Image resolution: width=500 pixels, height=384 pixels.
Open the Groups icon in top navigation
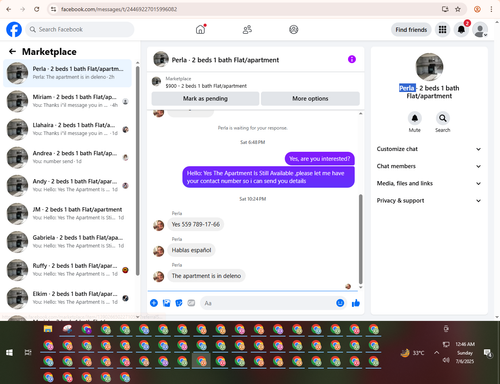point(294,29)
